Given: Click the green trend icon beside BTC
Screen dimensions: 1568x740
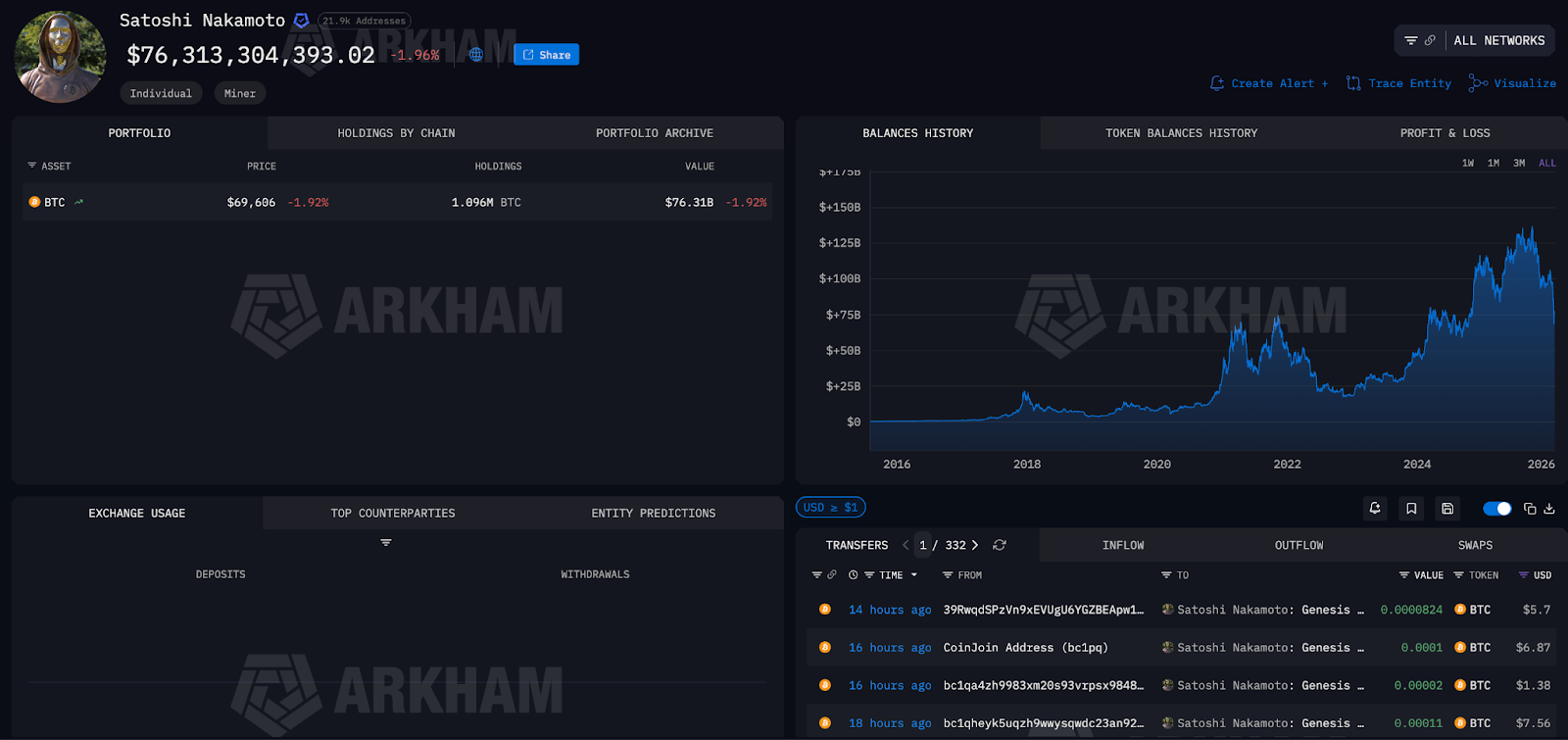Looking at the screenshot, I should coord(78,202).
